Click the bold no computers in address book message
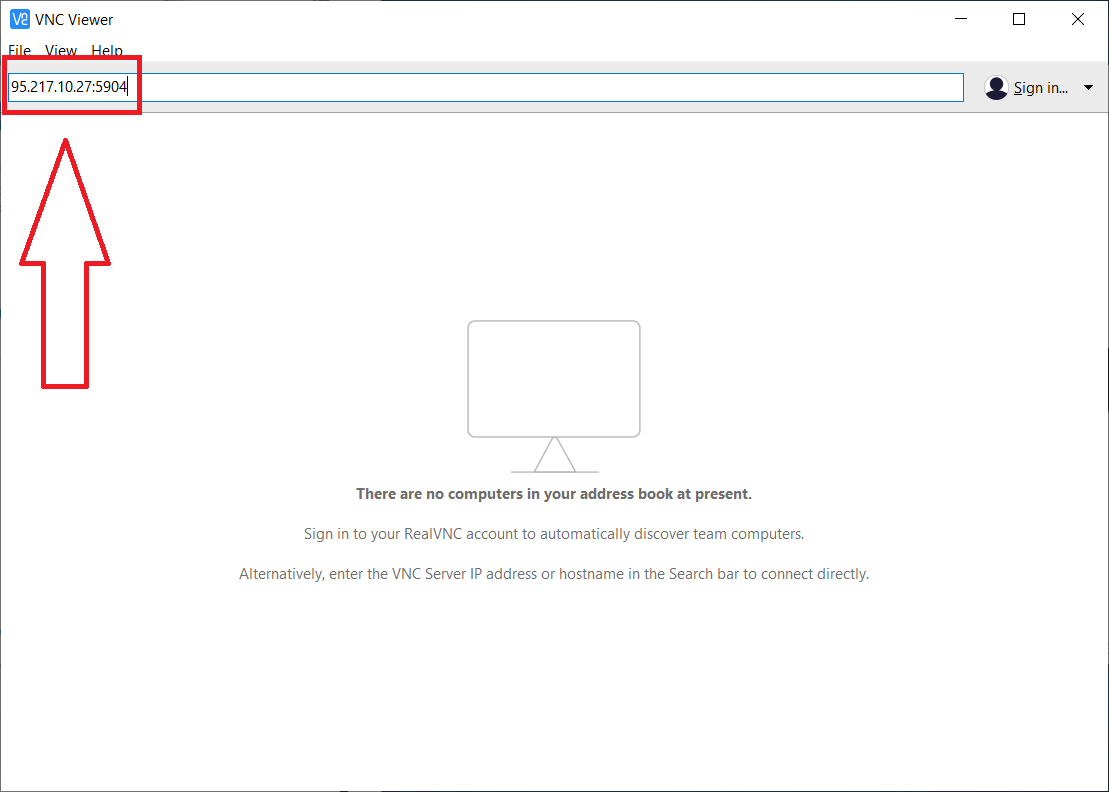Viewport: 1109px width, 792px height. (x=554, y=494)
